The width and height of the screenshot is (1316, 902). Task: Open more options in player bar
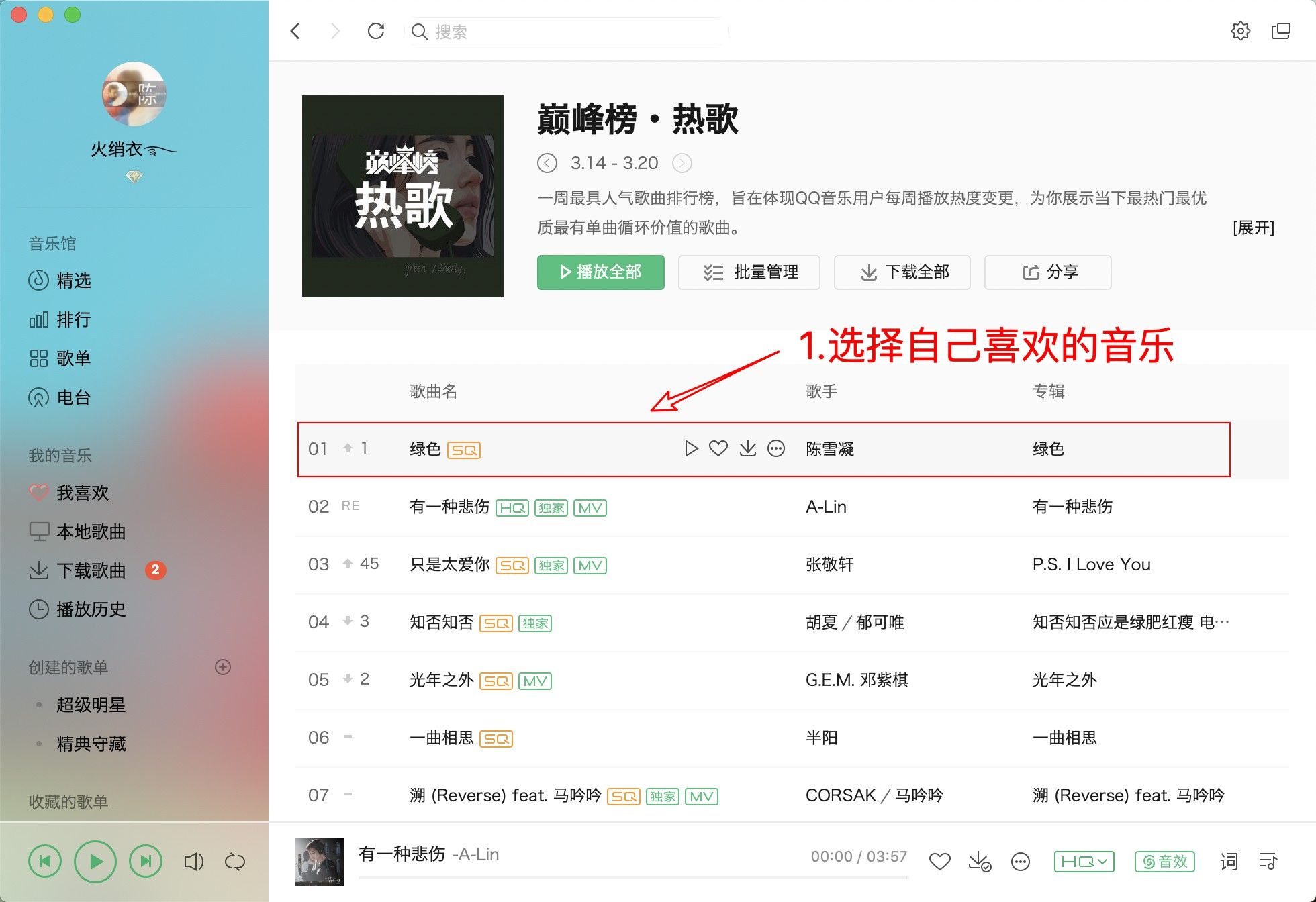click(x=1021, y=861)
